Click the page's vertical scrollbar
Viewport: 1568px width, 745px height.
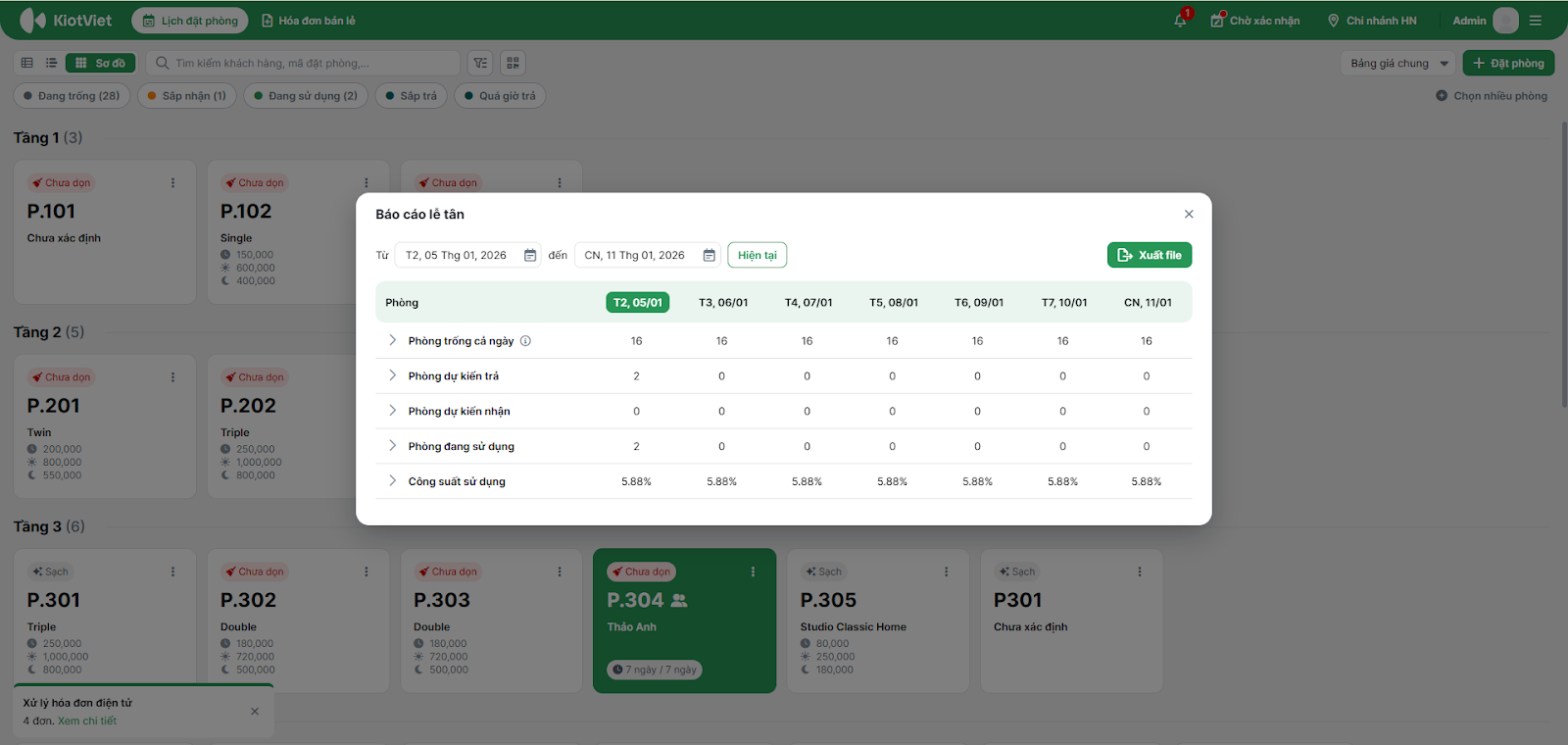click(x=1563, y=265)
